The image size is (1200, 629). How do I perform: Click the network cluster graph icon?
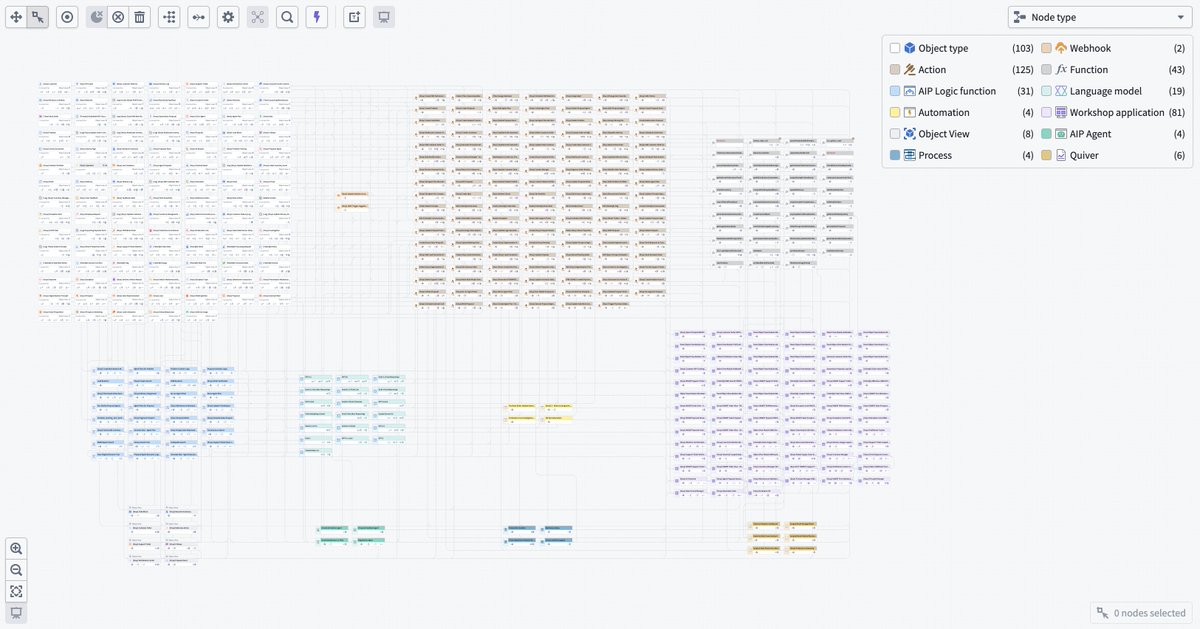[x=258, y=17]
